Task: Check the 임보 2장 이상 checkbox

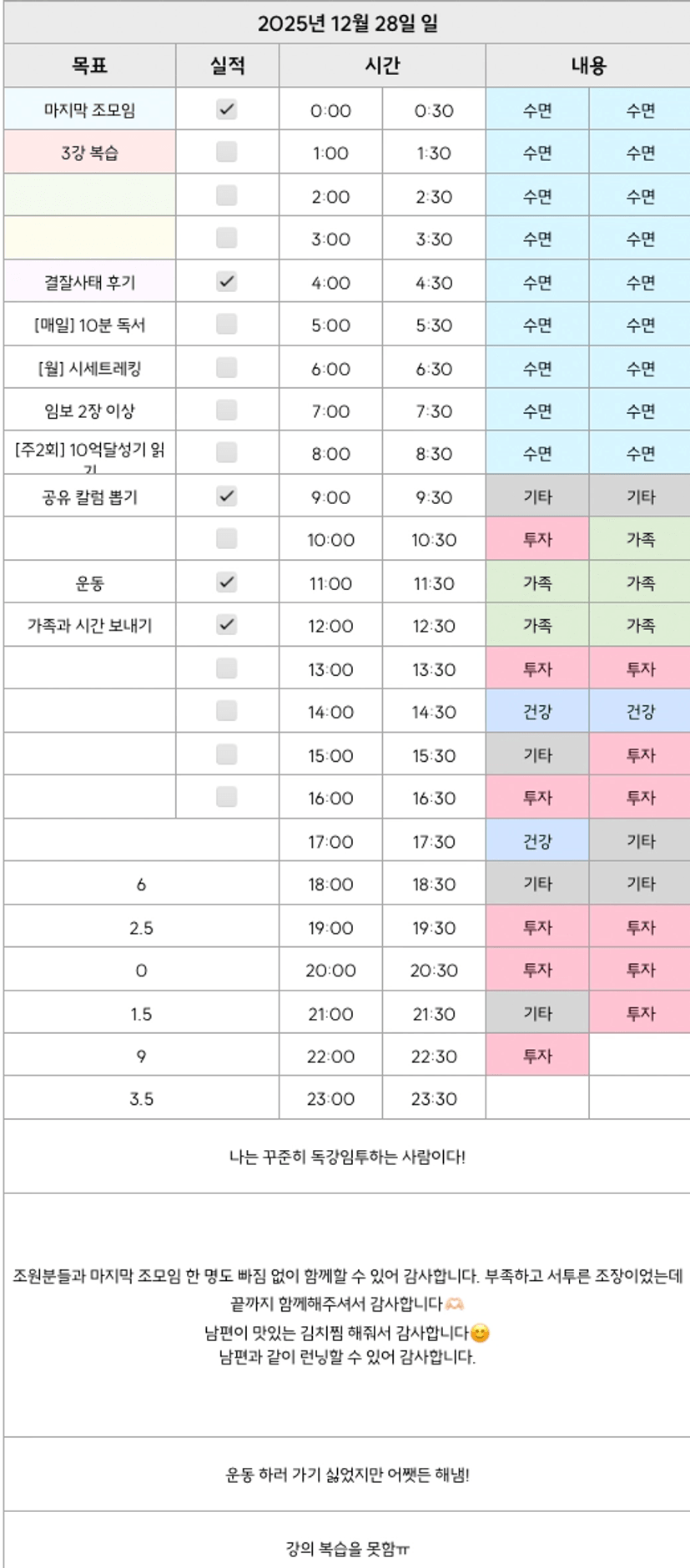Action: pyautogui.click(x=226, y=410)
